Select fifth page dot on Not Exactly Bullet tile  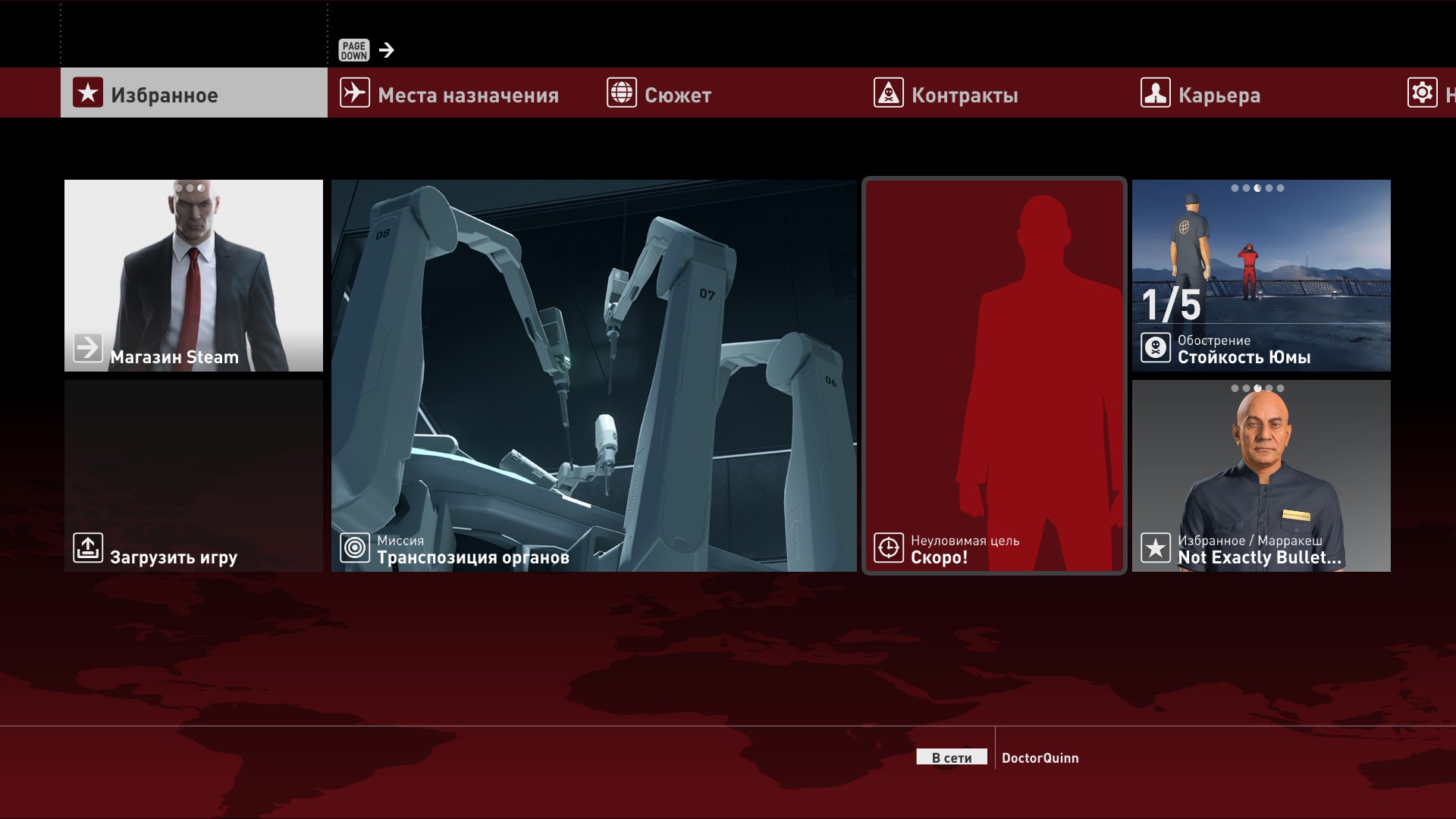click(x=1280, y=388)
